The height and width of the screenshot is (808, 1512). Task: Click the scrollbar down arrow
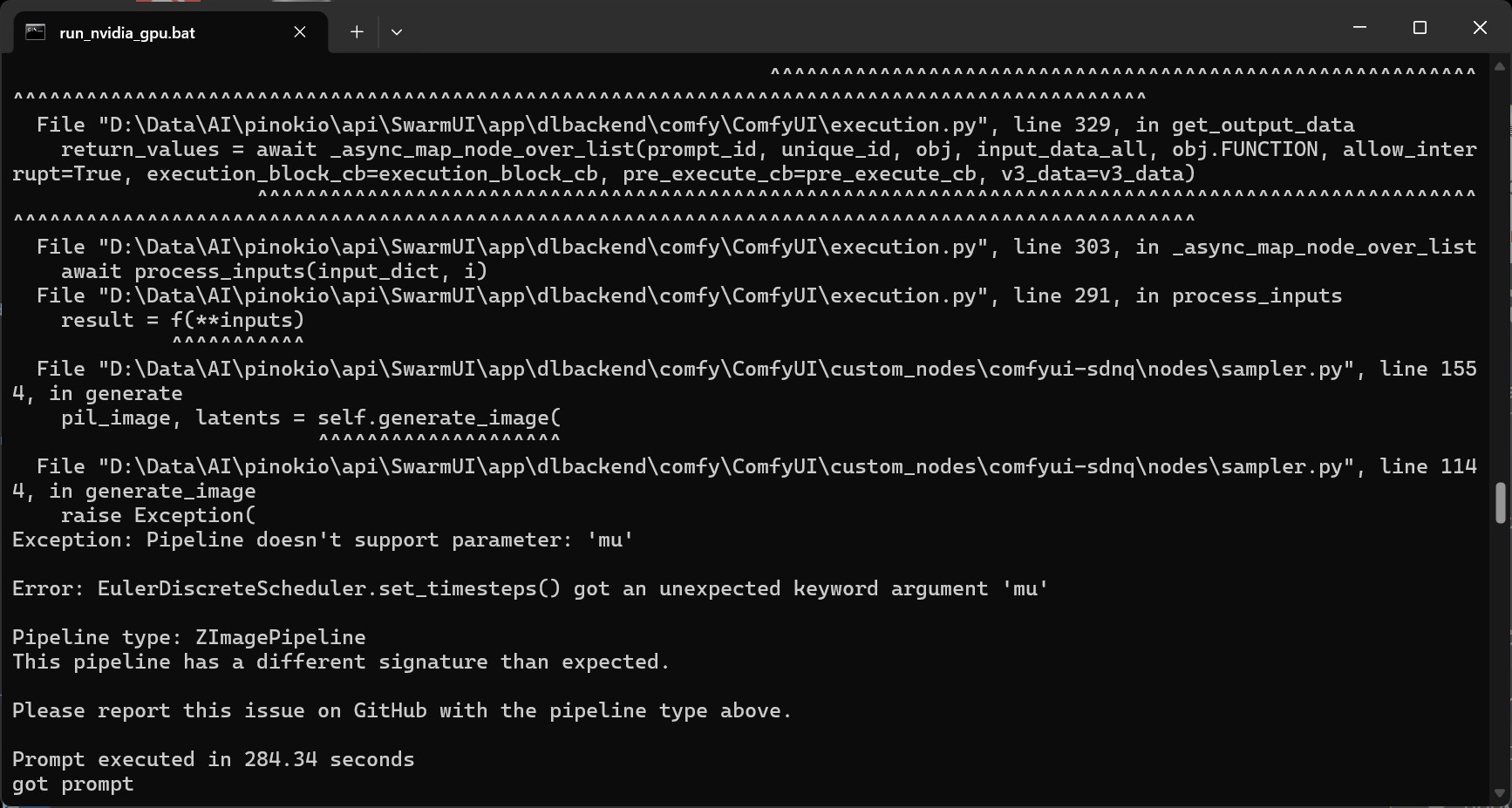1500,793
